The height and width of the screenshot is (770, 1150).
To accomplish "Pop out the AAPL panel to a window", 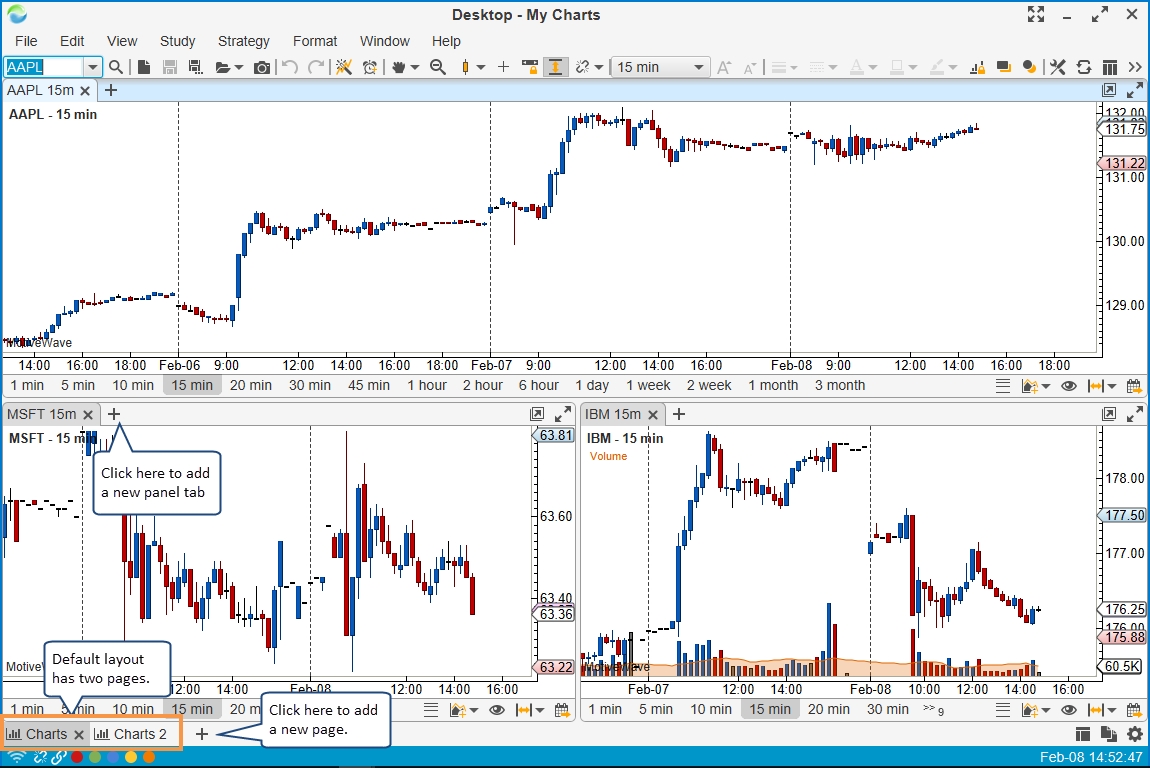I will 1109,90.
